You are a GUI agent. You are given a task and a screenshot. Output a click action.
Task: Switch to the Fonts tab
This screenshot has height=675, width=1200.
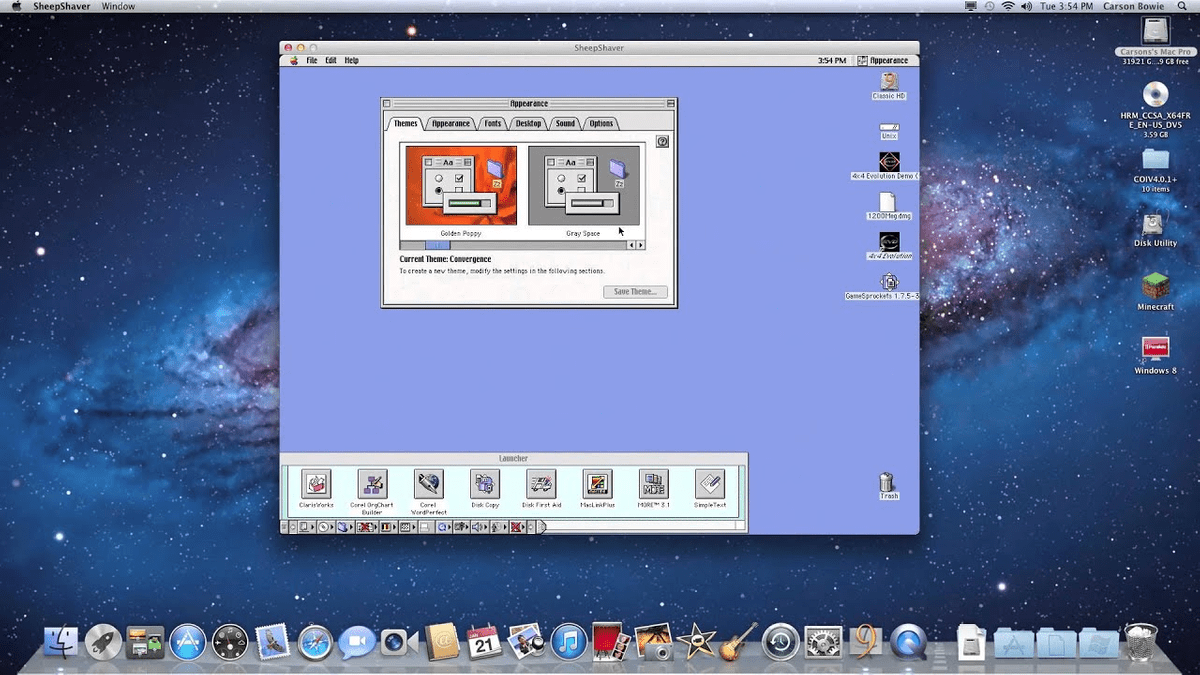(x=493, y=124)
